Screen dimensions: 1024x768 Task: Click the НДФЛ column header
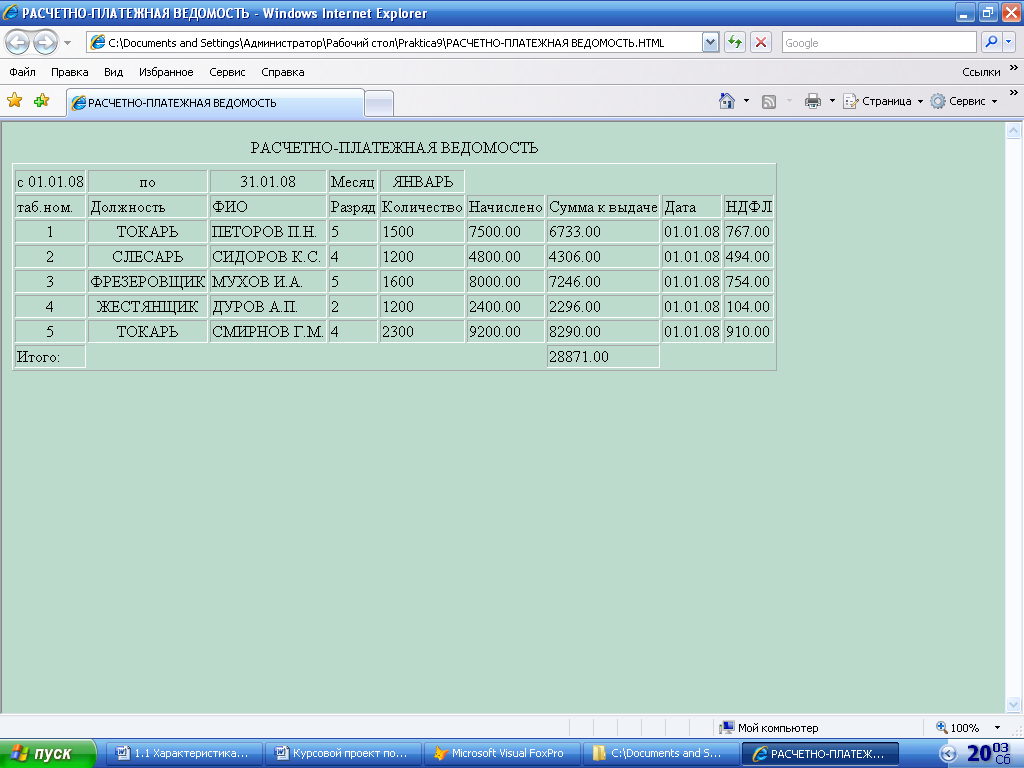tap(748, 207)
